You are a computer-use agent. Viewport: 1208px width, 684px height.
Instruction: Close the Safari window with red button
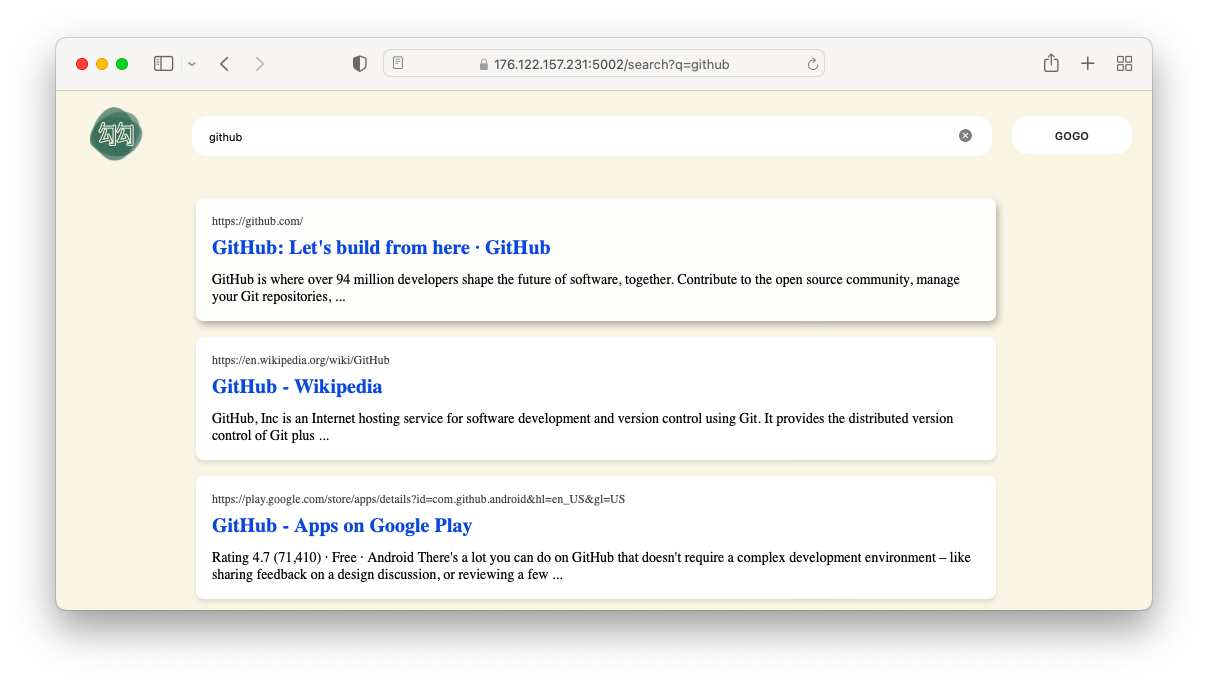pos(82,64)
